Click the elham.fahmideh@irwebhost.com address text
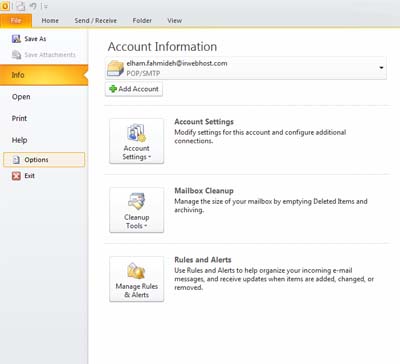 177,63
